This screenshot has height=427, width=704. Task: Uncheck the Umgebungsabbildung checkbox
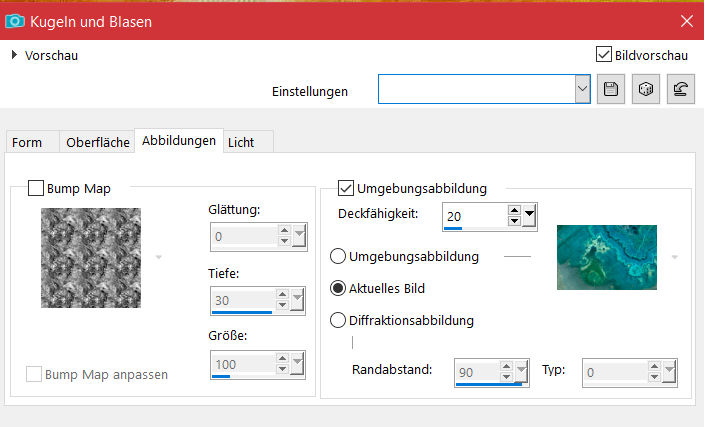(346, 188)
